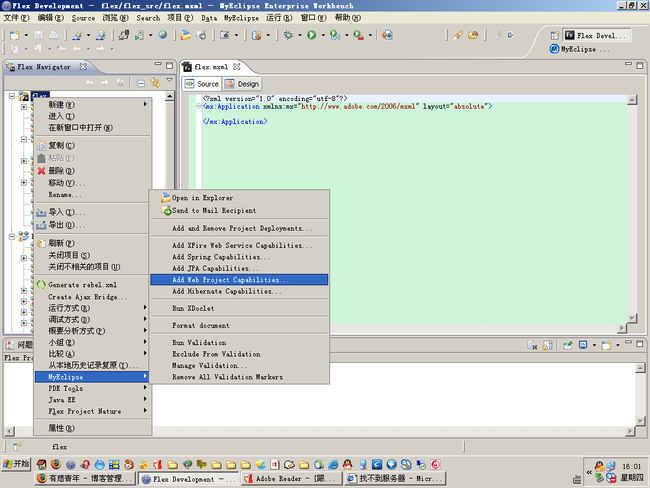The width and height of the screenshot is (650, 488).
Task: Close the flex.mxml editor tab
Action: click(236, 66)
